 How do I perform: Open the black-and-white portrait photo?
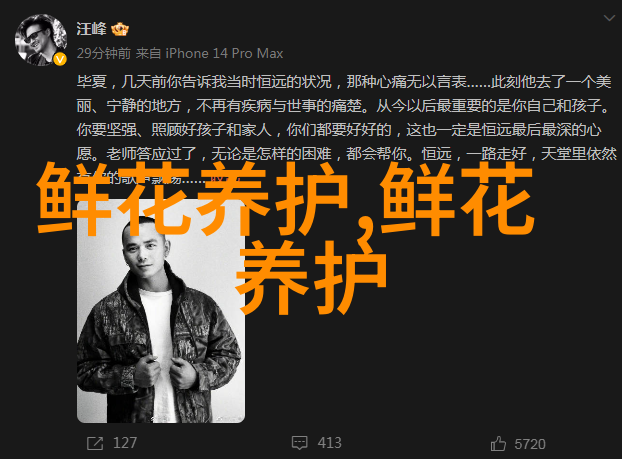(x=161, y=309)
